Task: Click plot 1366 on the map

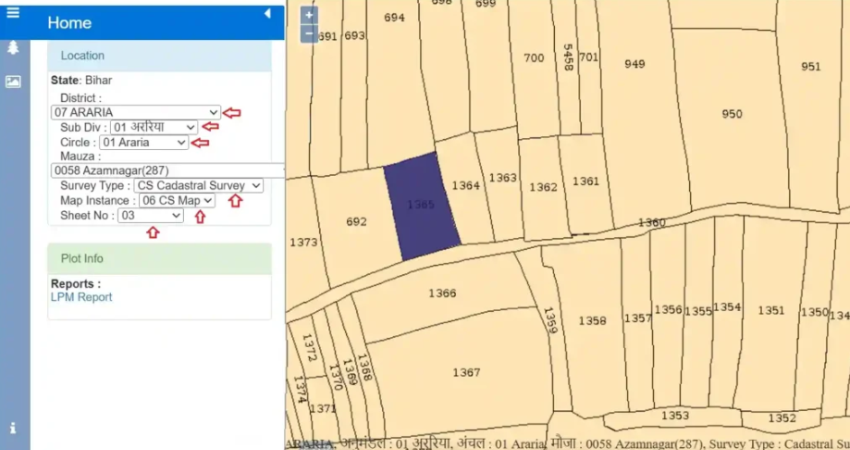Action: [x=441, y=293]
